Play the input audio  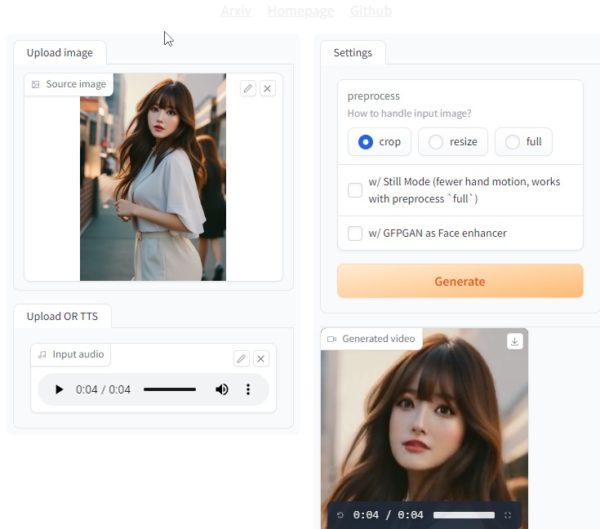coord(59,389)
